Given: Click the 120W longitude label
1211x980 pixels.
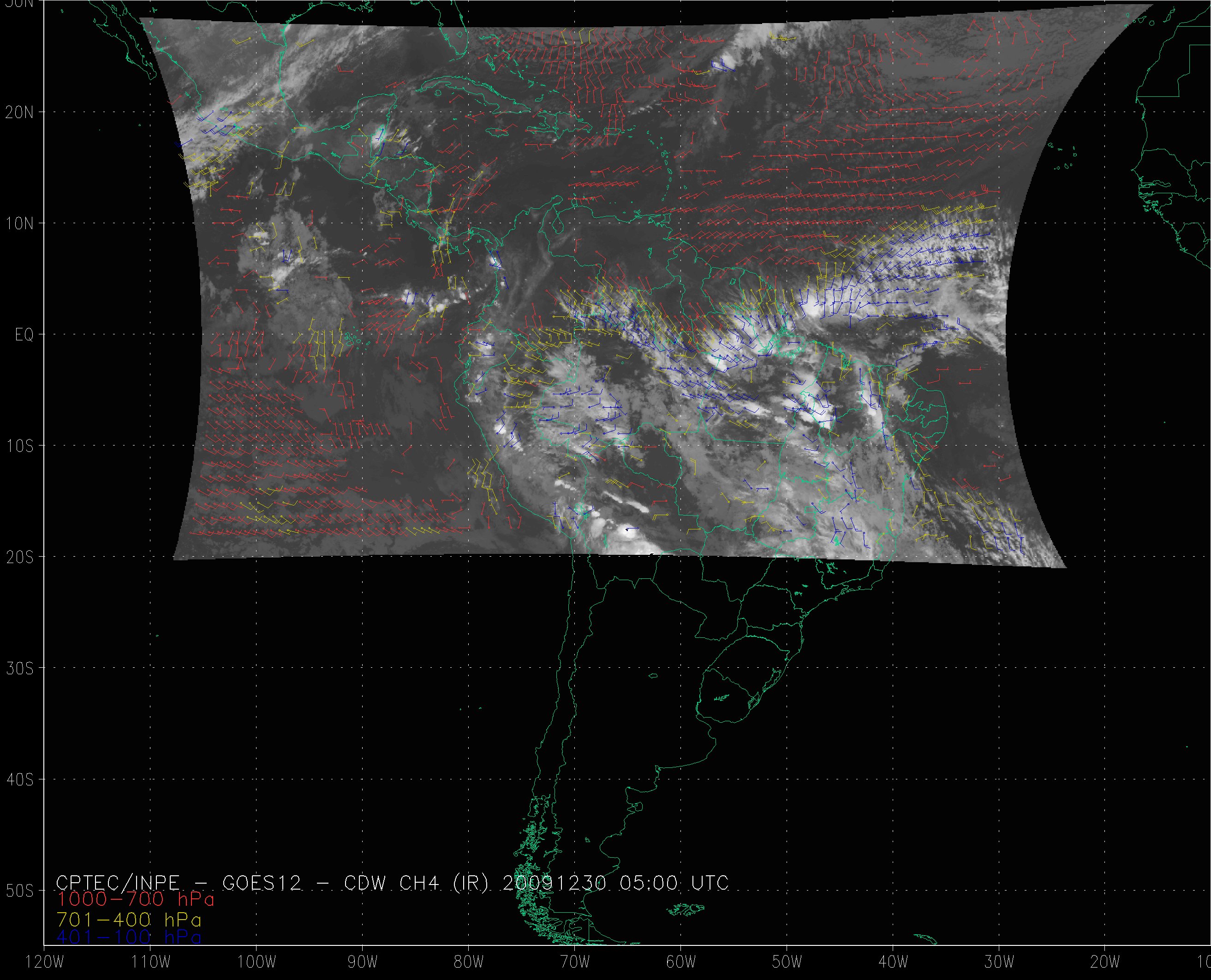Looking at the screenshot, I should [x=45, y=963].
